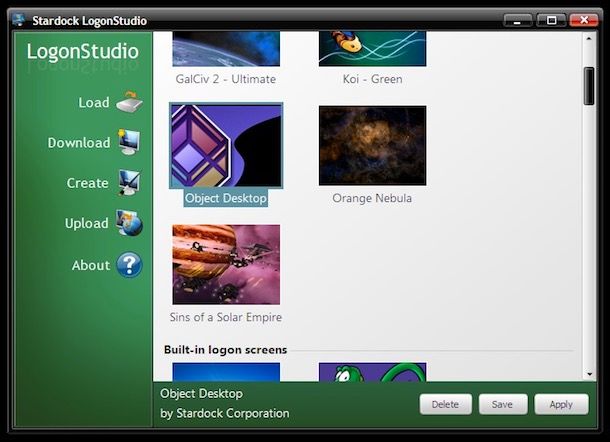Click the Delete button
610x442 pixels.
point(445,404)
